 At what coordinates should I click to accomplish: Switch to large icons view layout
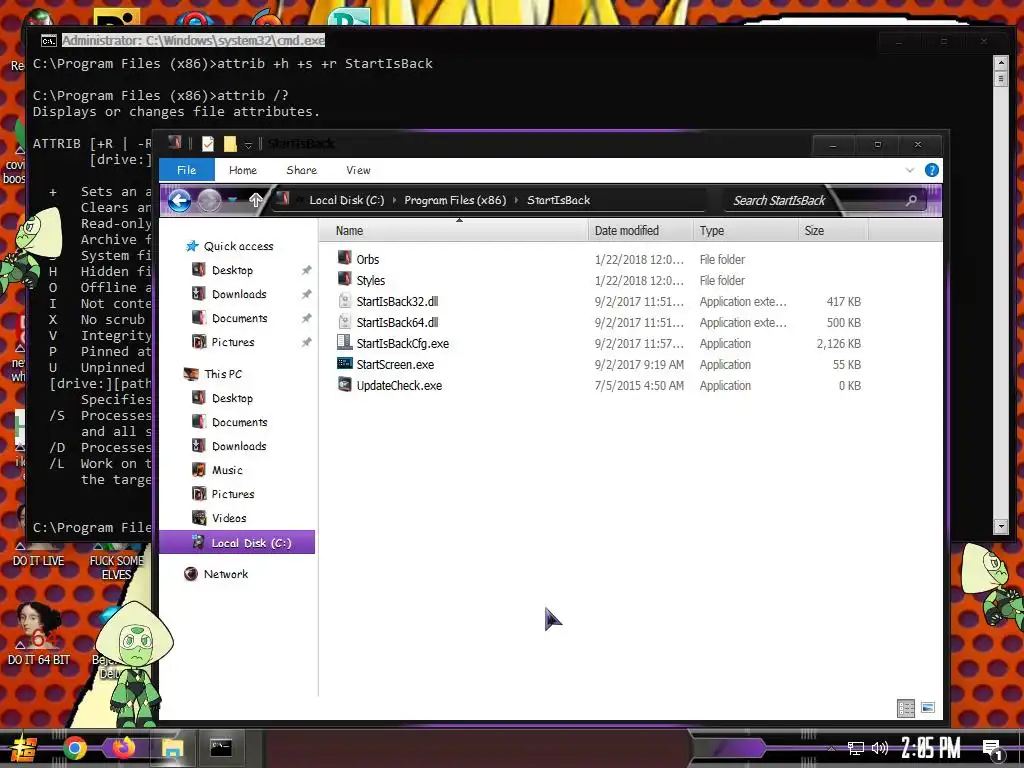tap(927, 708)
